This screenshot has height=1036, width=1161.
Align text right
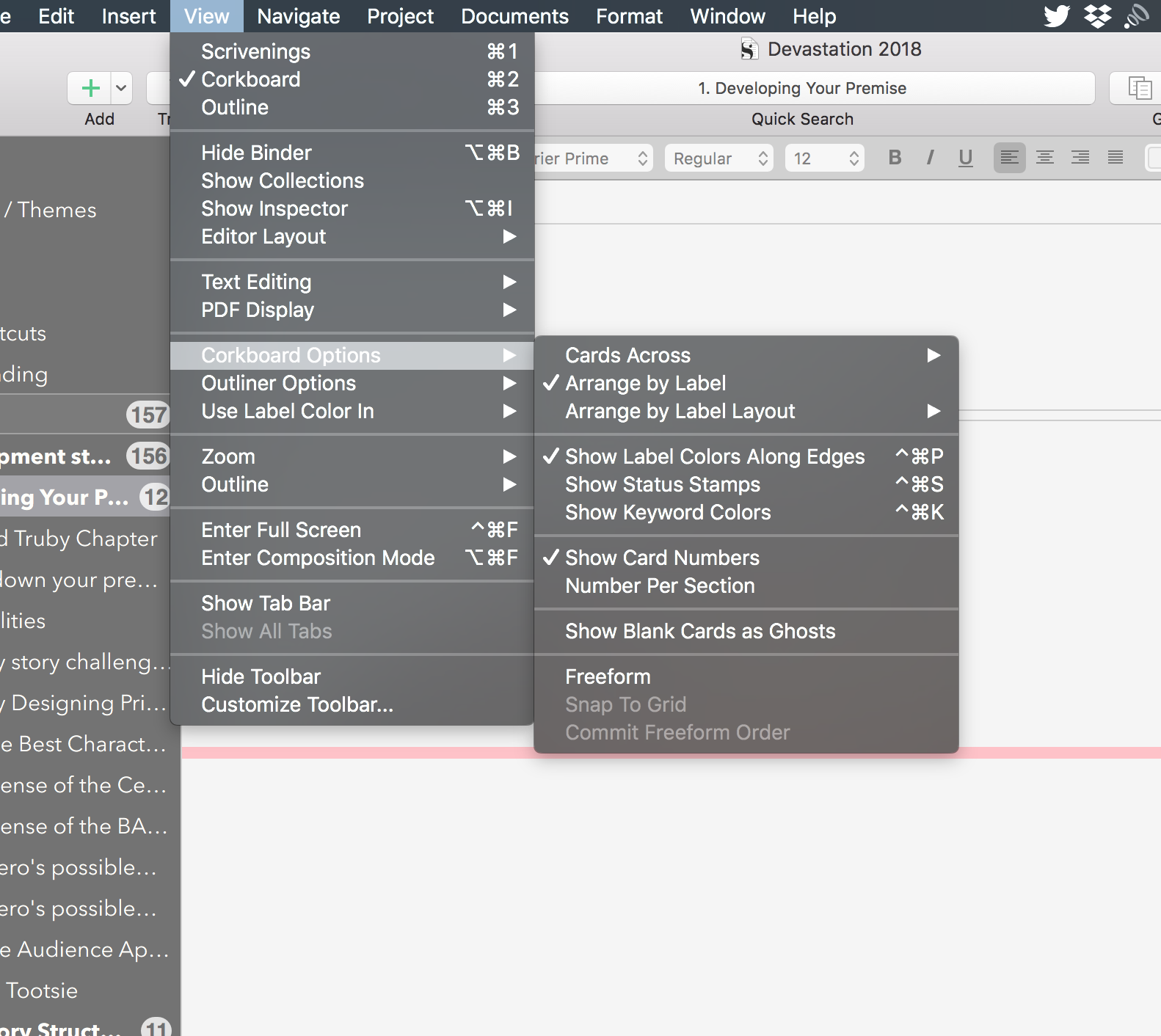tap(1080, 158)
